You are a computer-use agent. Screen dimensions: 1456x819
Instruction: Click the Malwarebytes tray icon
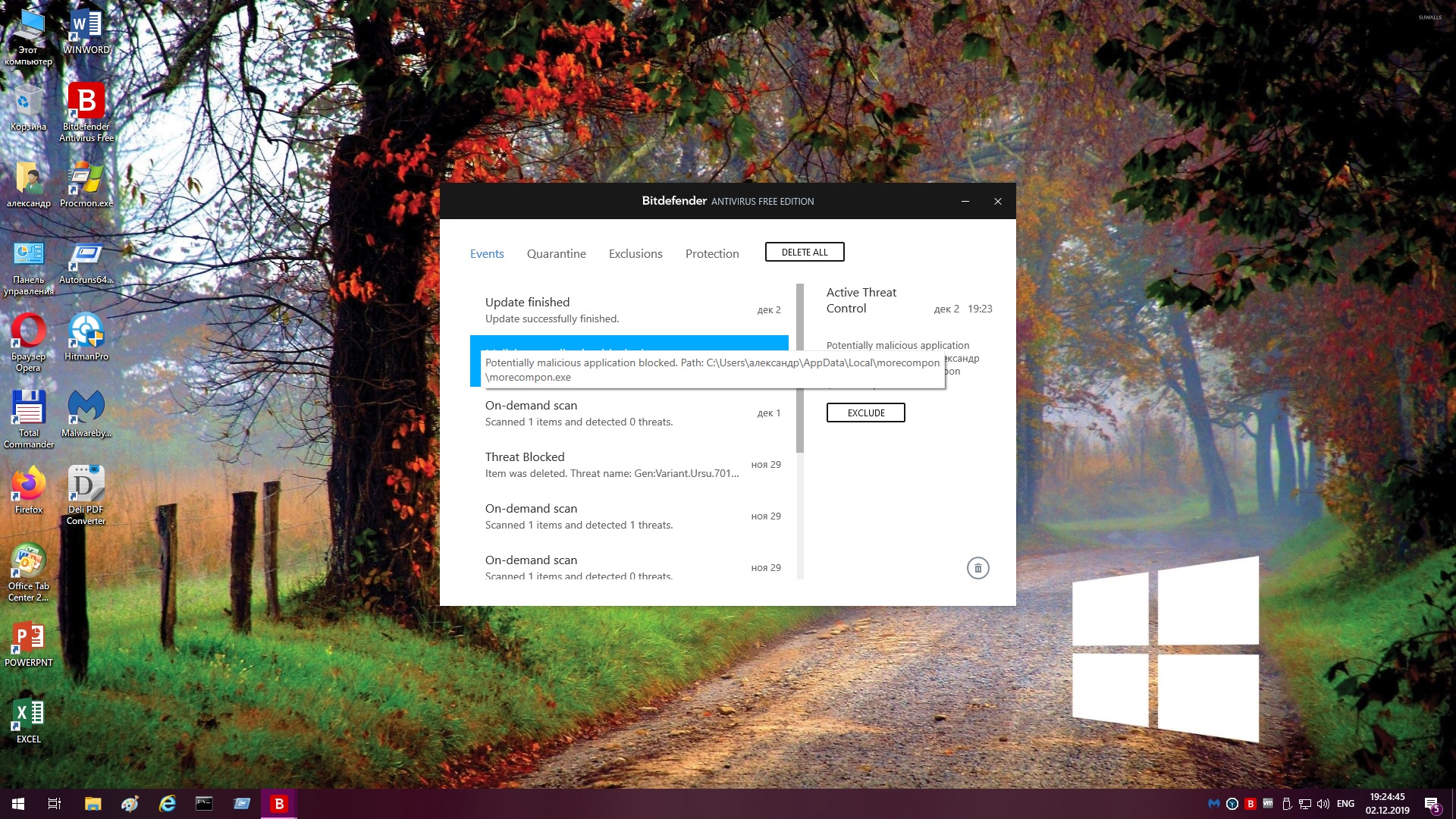tap(1213, 804)
